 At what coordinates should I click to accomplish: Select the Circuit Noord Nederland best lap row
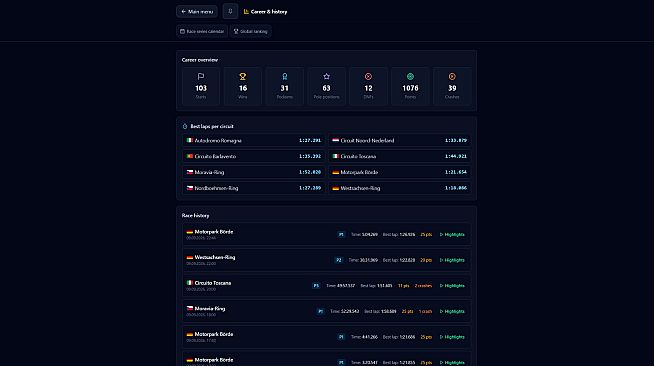[x=400, y=140]
